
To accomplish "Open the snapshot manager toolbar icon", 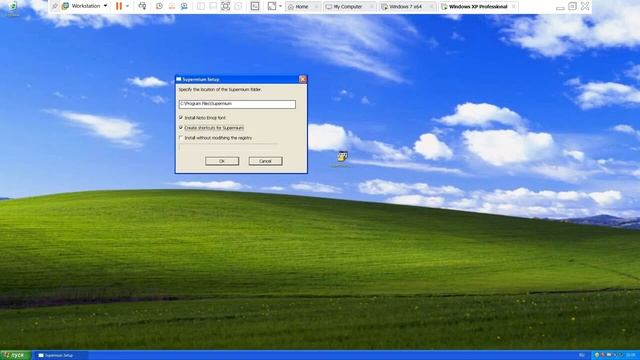I will (184, 6).
